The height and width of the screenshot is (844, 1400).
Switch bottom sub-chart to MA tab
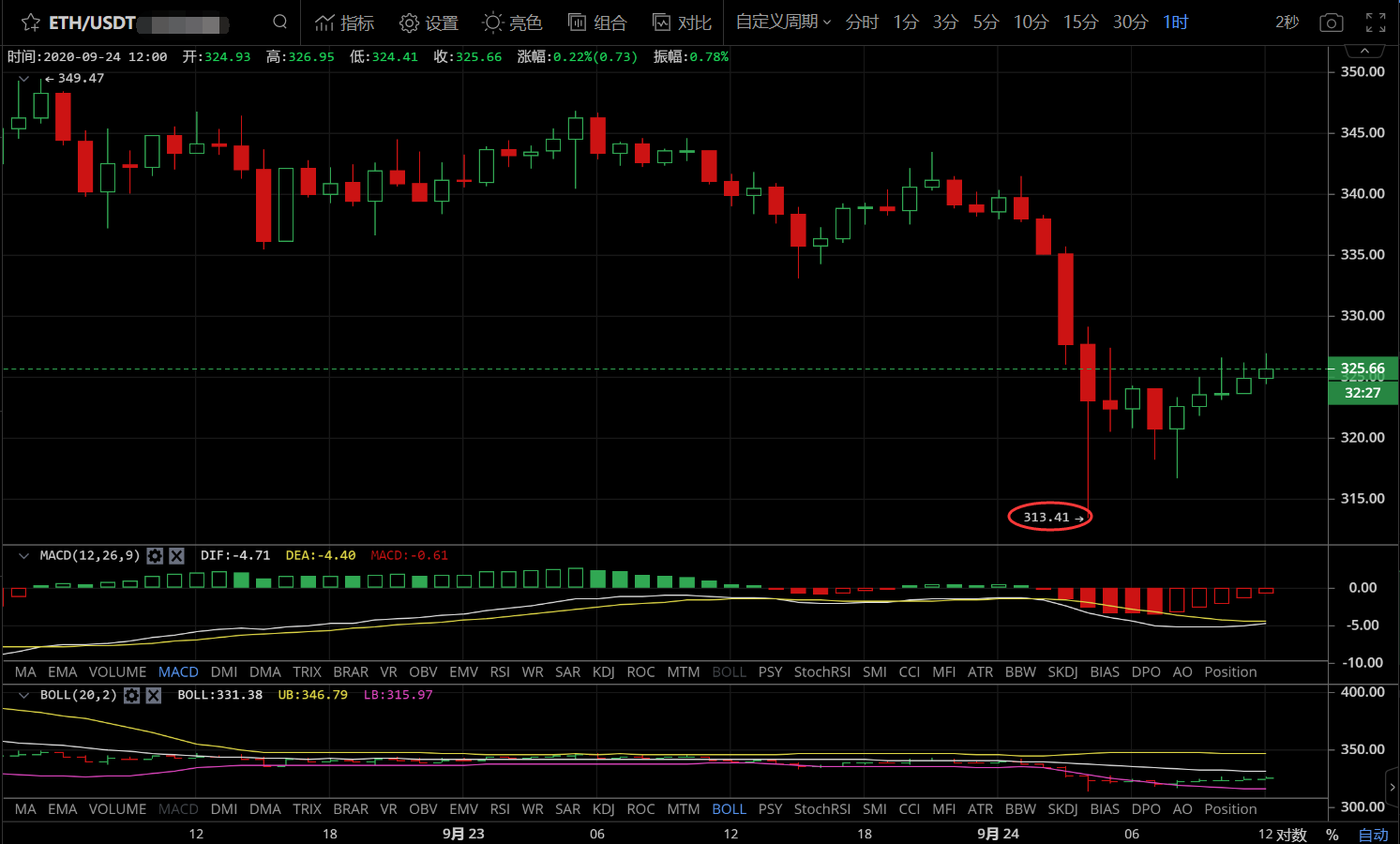25,809
